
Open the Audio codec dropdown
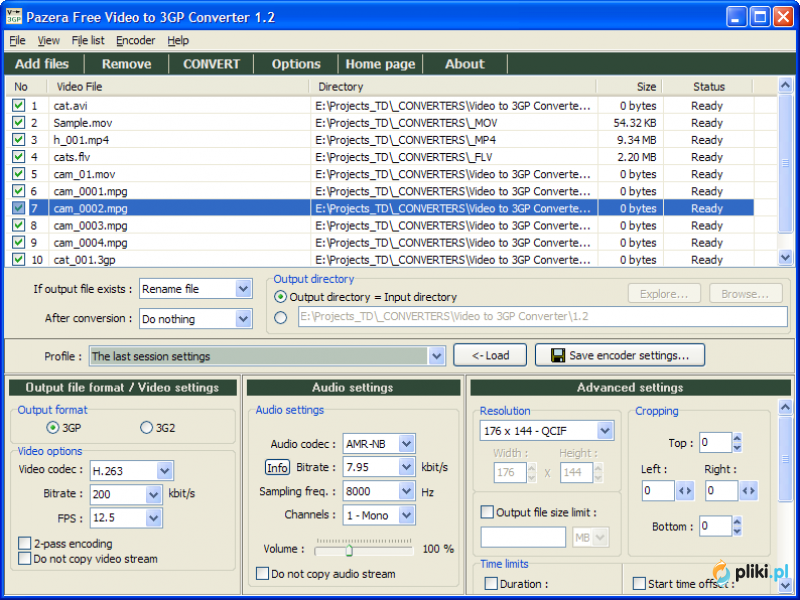(x=406, y=443)
